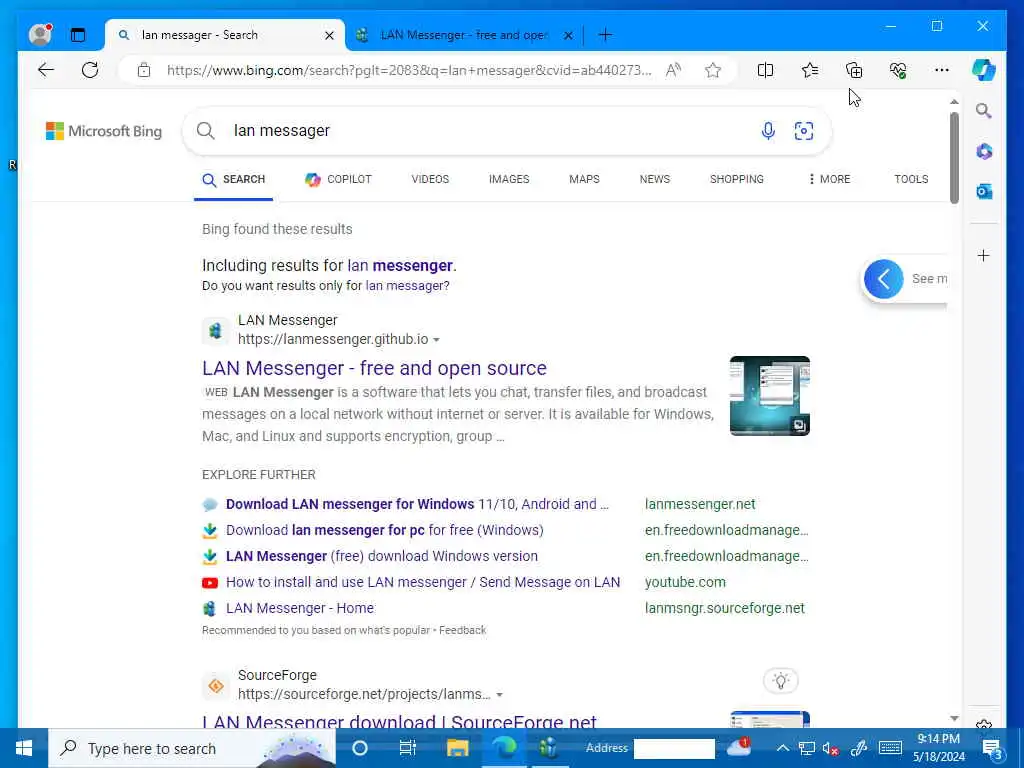Open Browser essentials heart icon
The width and height of the screenshot is (1024, 768).
coord(898,70)
